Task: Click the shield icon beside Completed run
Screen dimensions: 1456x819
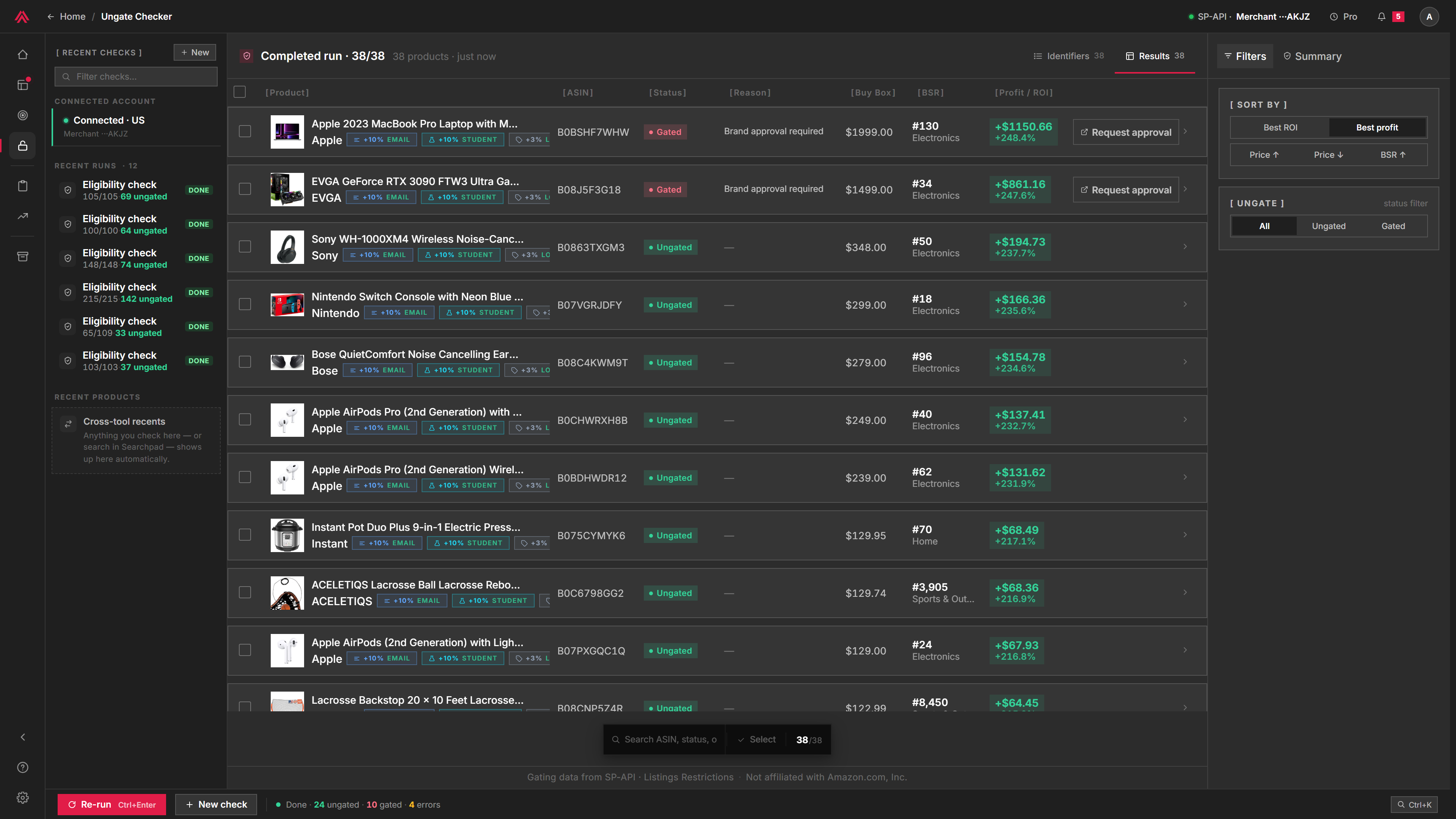Action: [246, 56]
